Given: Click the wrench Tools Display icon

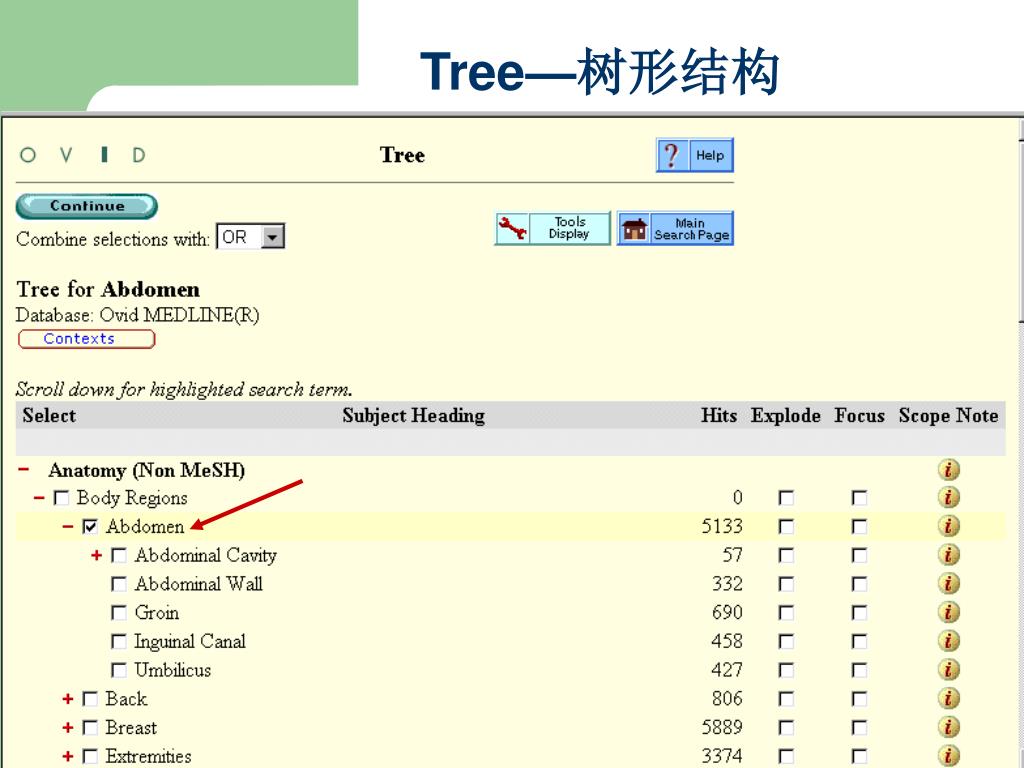Looking at the screenshot, I should [512, 229].
